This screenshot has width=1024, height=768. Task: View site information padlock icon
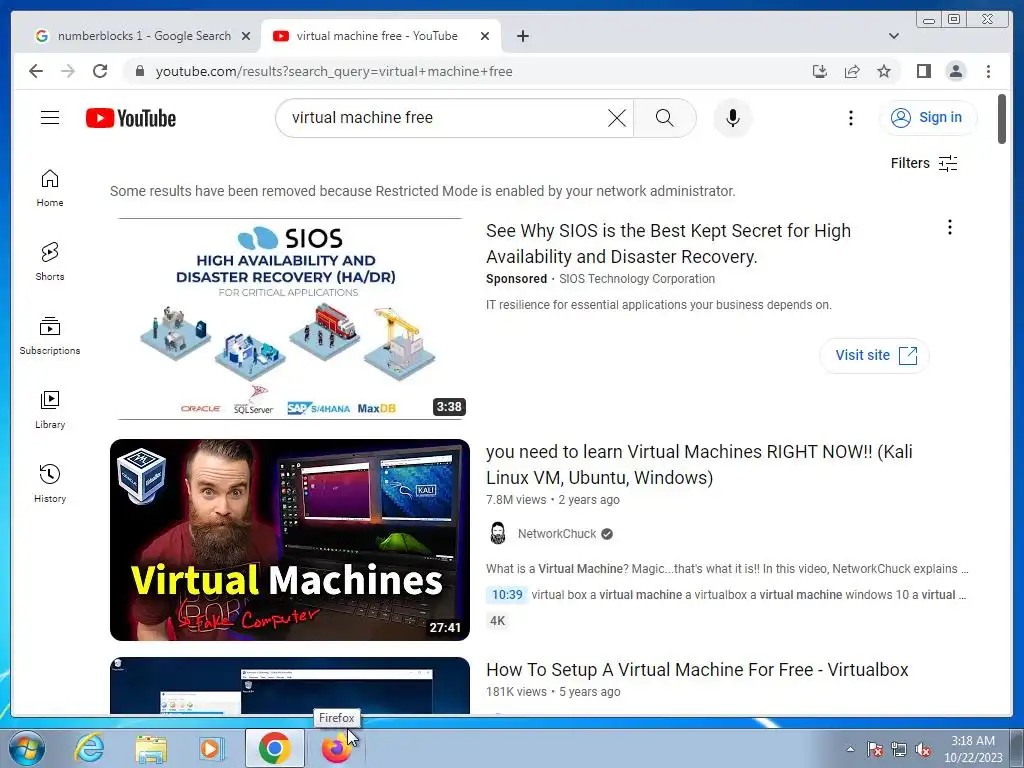tap(139, 71)
